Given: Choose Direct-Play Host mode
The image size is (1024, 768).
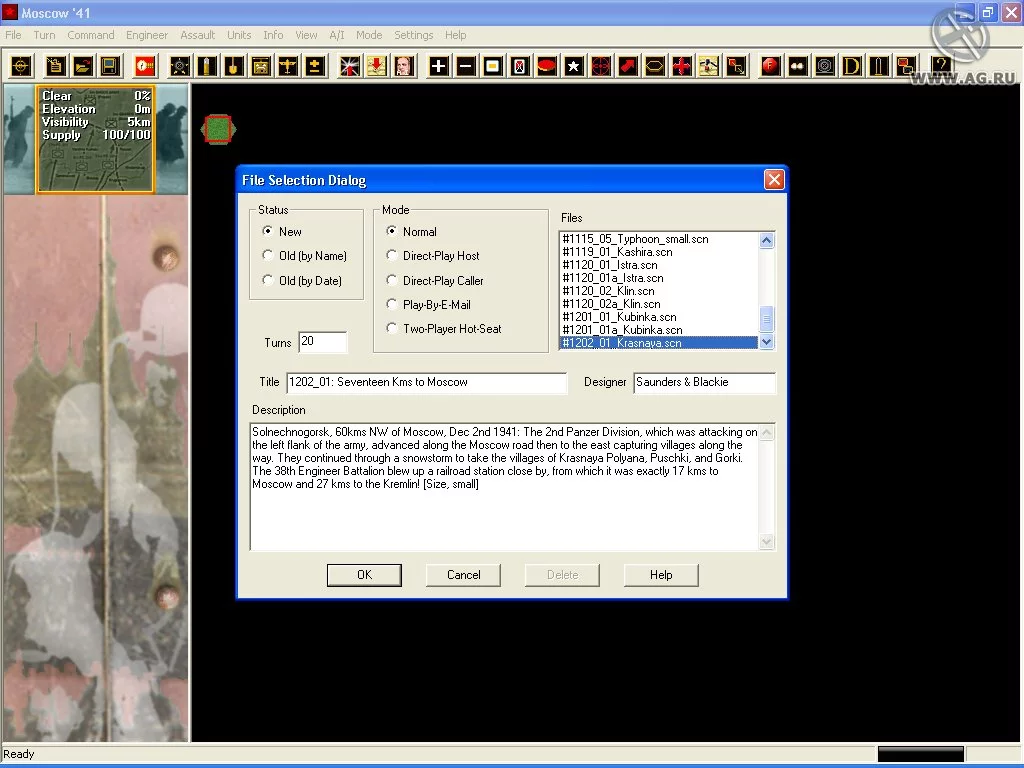Looking at the screenshot, I should [x=433, y=256].
